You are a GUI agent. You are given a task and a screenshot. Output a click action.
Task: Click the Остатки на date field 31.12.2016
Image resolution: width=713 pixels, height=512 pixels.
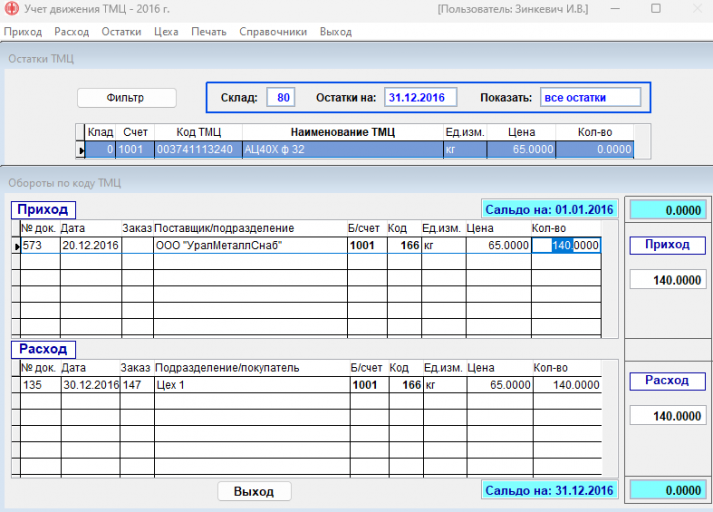pyautogui.click(x=420, y=97)
